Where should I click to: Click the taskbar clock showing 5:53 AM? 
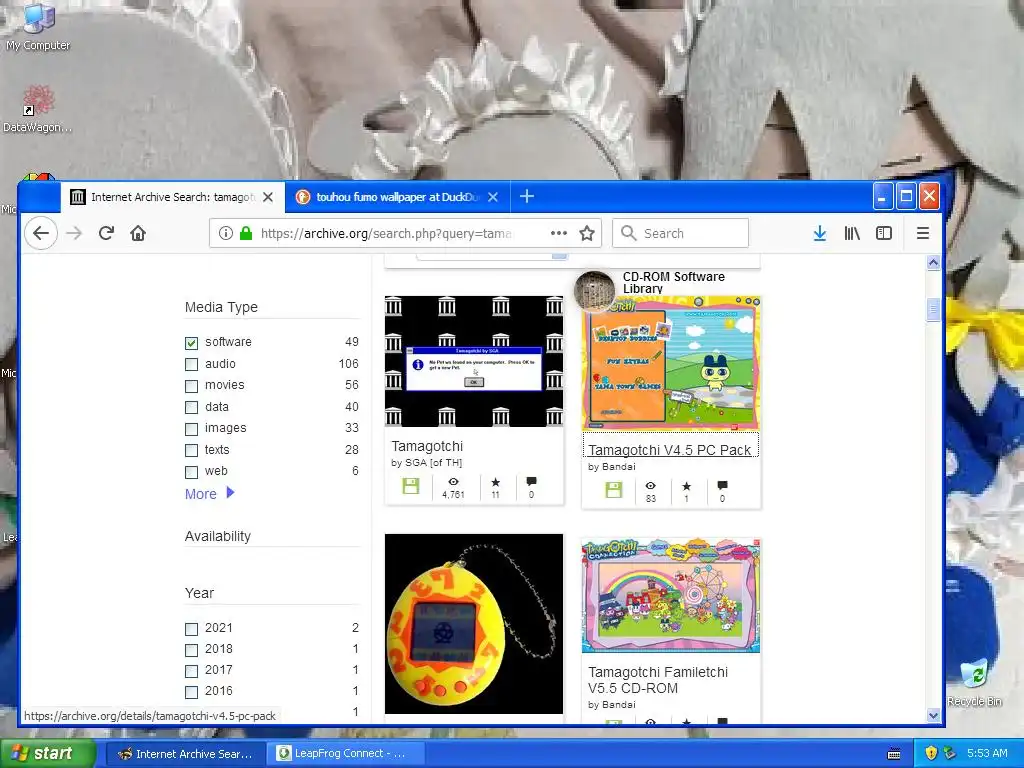point(987,753)
